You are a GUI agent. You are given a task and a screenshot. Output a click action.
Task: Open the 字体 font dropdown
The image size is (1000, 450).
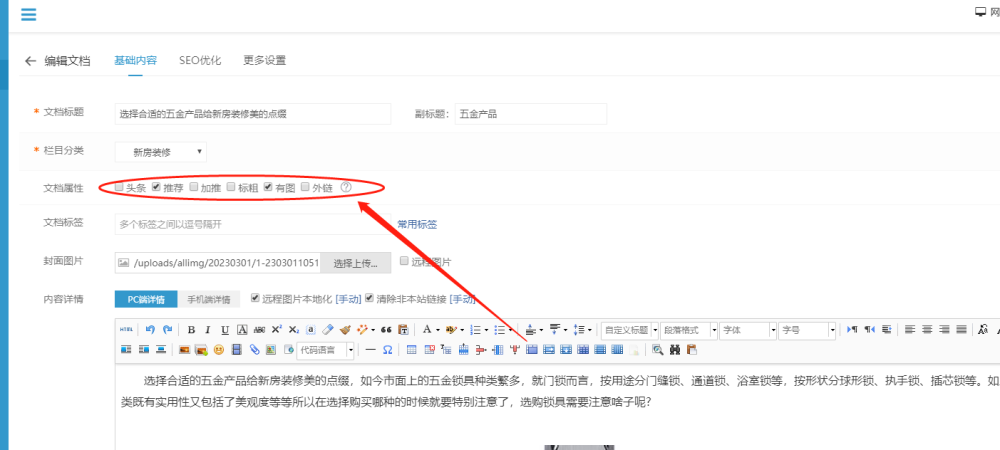pos(747,330)
